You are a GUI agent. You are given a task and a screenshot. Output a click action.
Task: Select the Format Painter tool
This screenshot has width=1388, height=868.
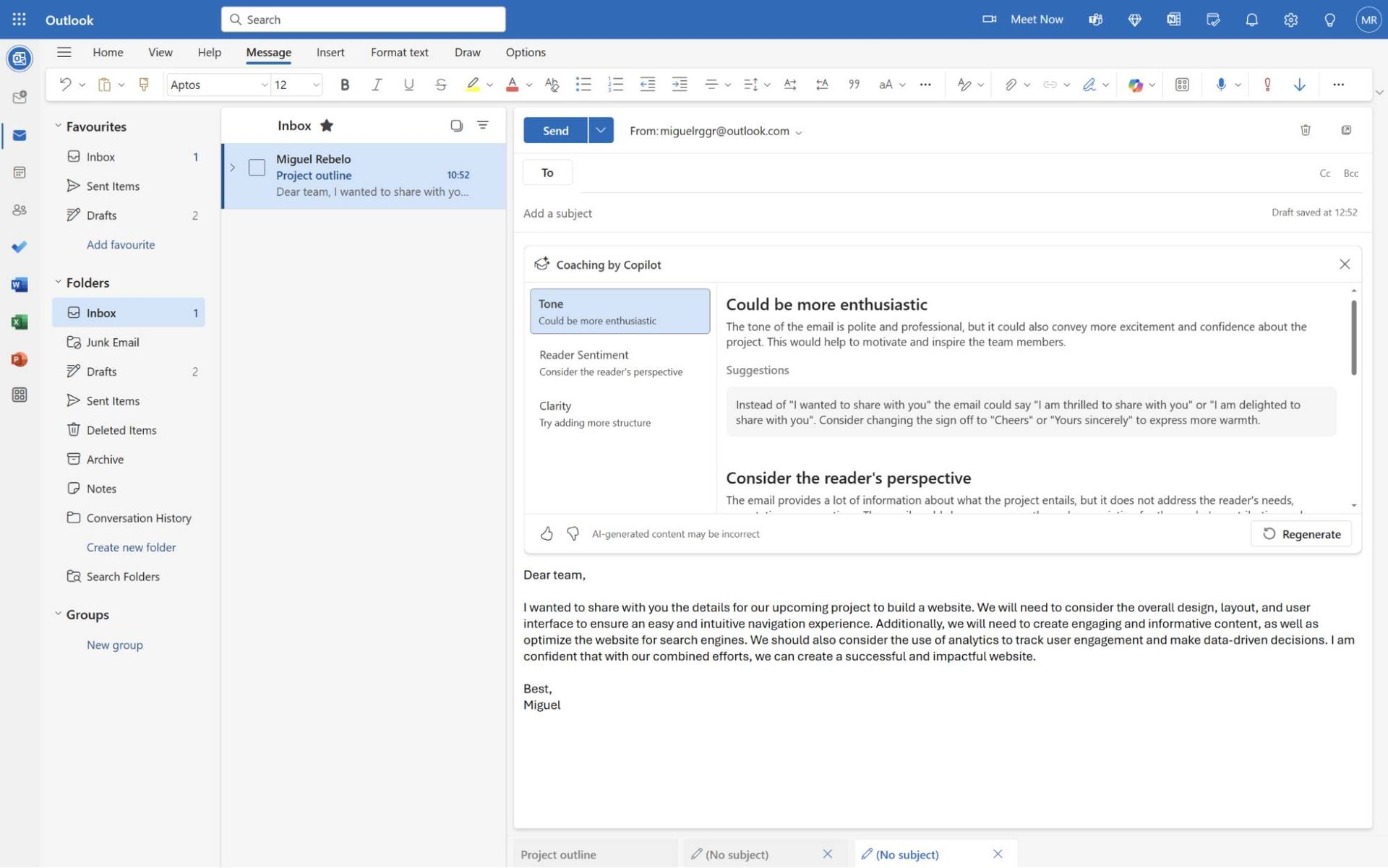pos(144,84)
